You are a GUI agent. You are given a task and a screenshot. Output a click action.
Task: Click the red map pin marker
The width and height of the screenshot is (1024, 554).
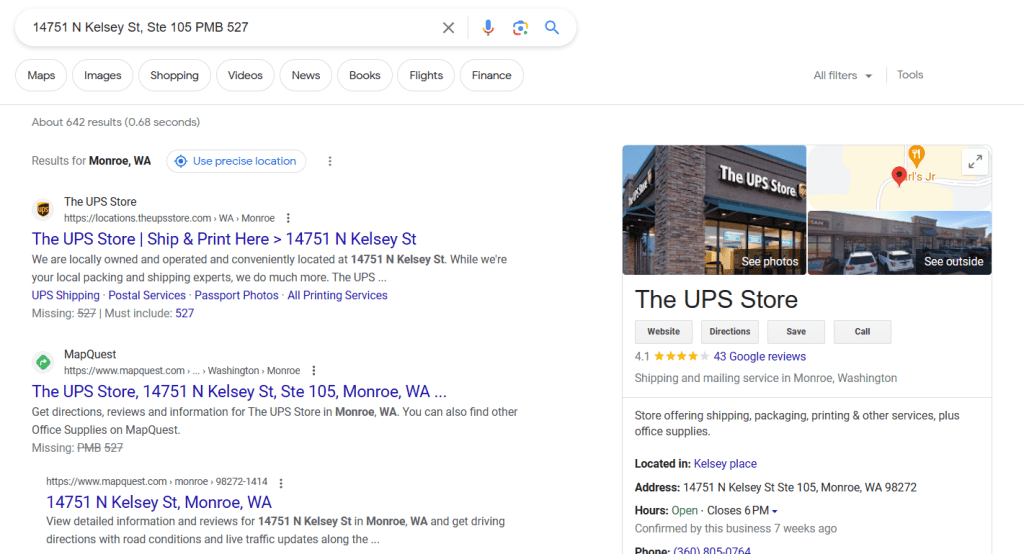coord(898,177)
